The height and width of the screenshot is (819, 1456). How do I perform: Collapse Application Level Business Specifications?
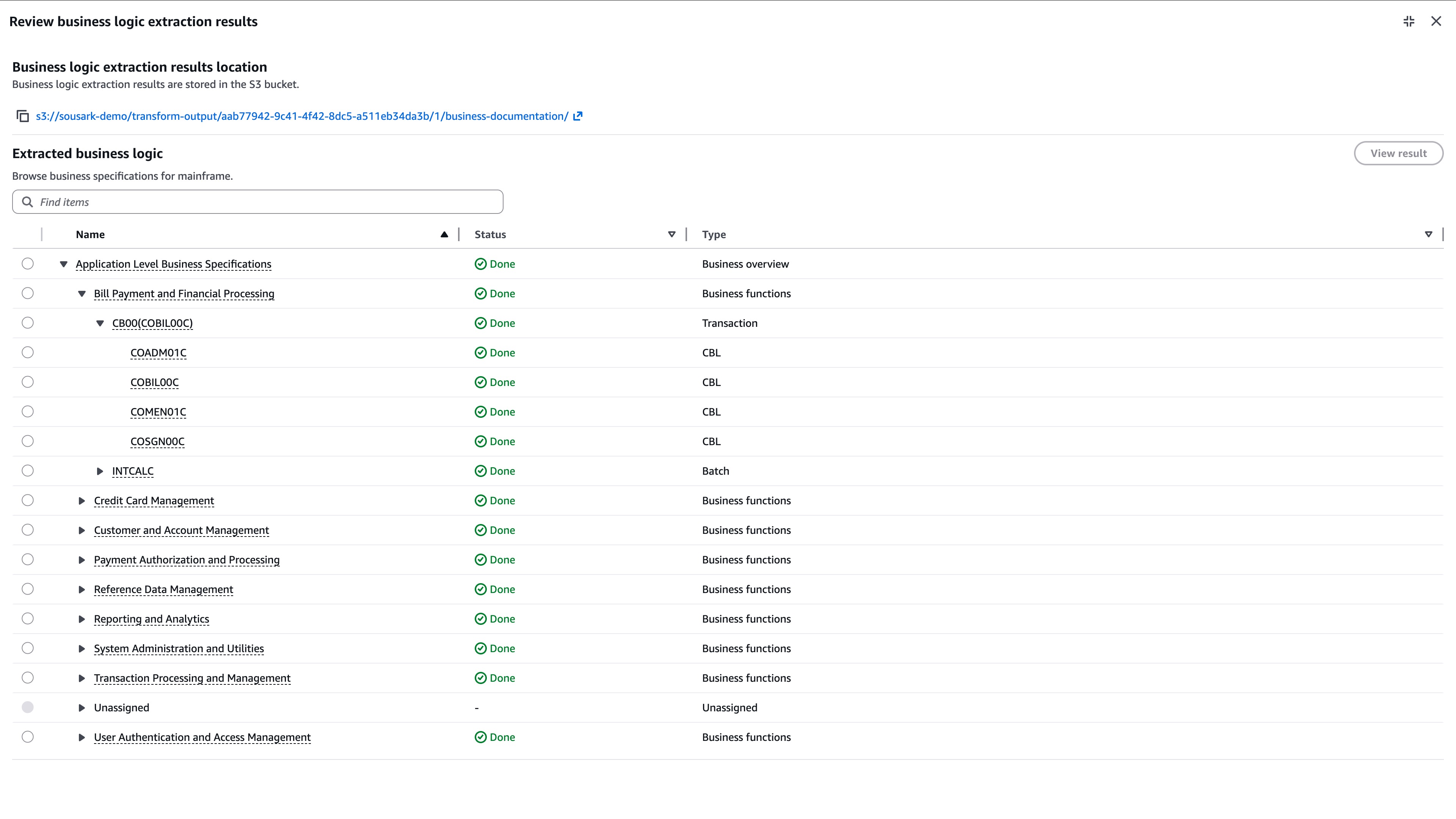click(x=64, y=264)
